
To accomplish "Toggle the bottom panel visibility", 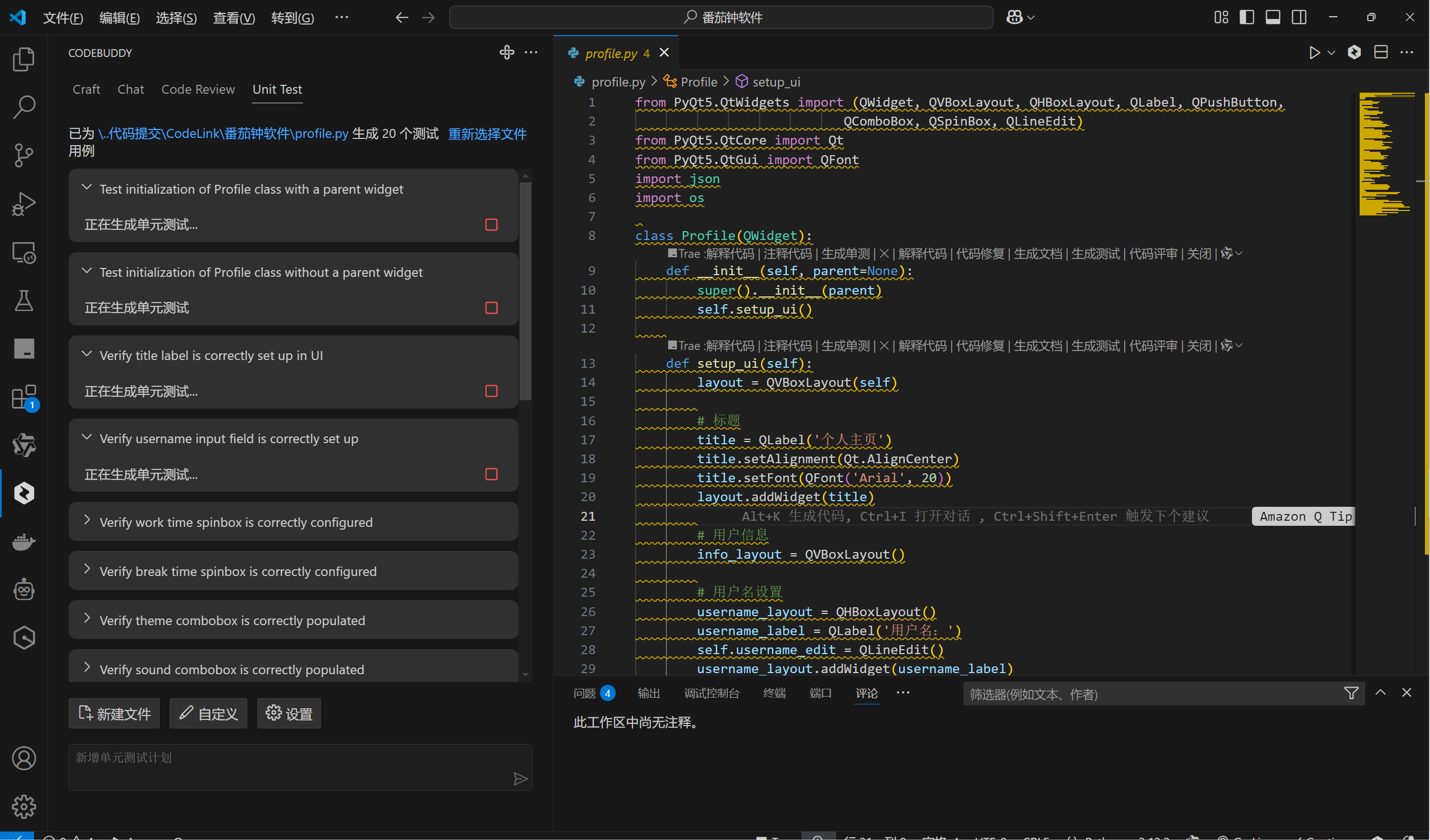I will [x=1272, y=17].
